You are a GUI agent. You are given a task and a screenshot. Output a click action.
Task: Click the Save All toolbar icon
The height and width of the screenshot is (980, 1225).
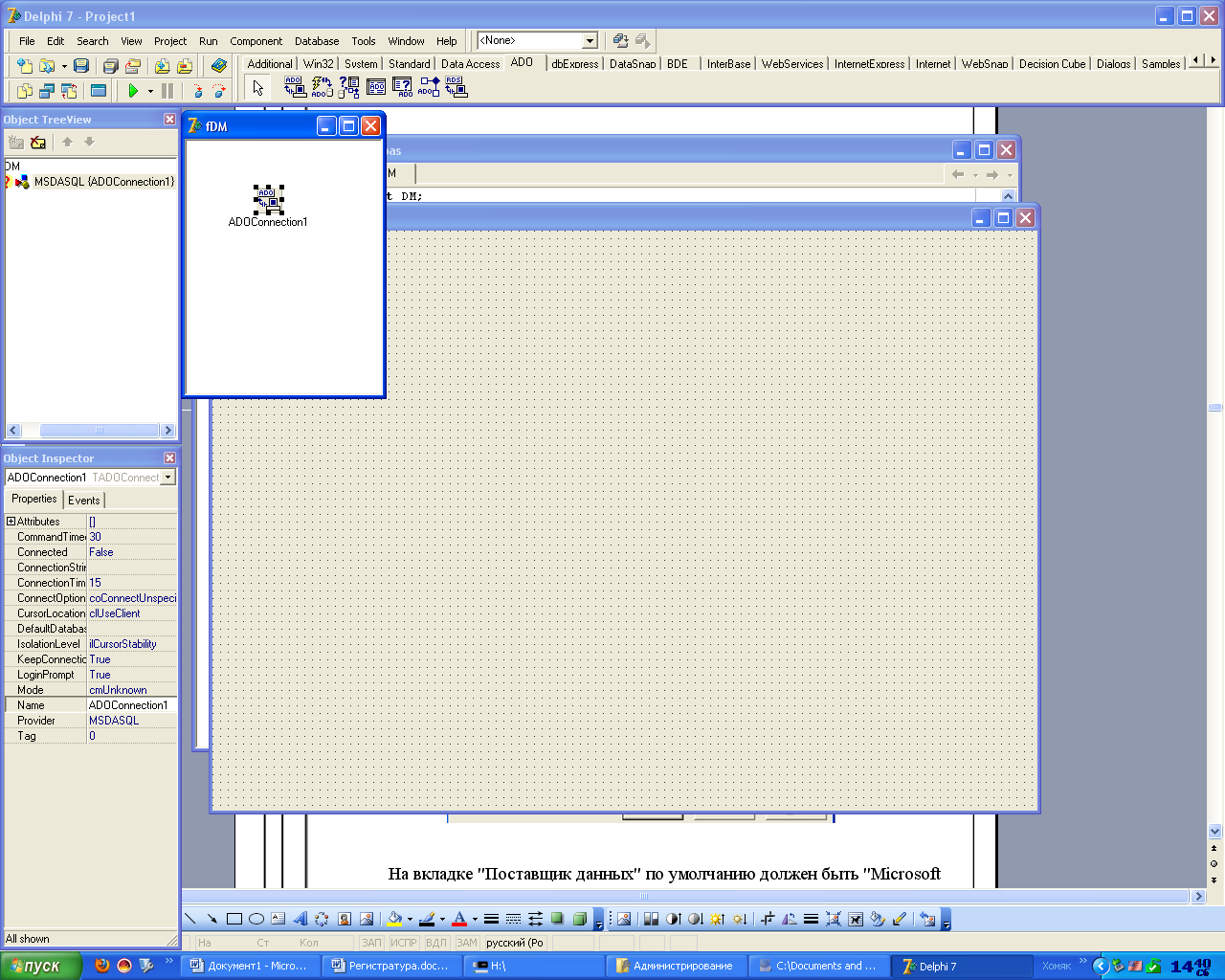(x=110, y=66)
